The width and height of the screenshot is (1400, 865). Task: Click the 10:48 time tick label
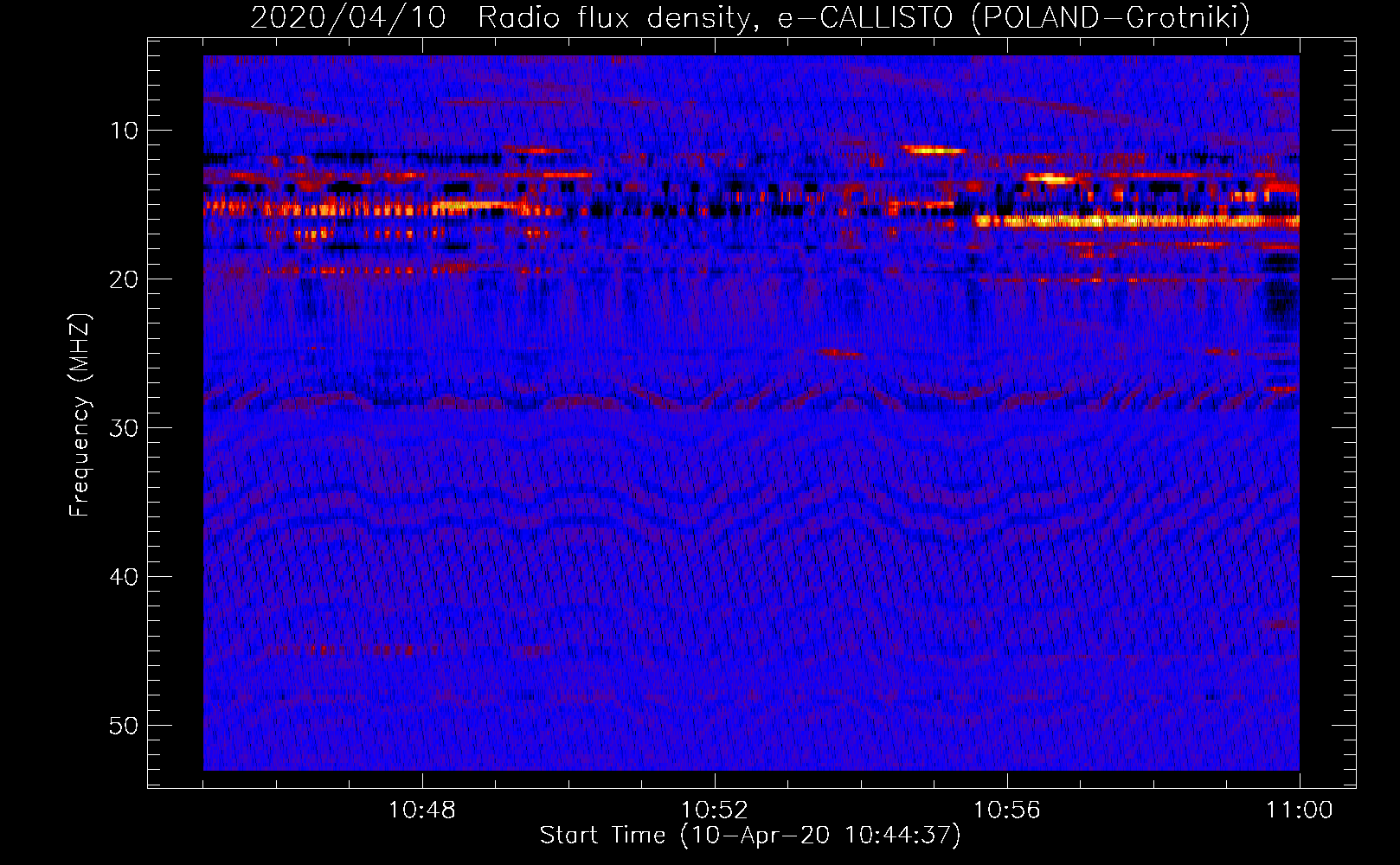click(x=422, y=811)
